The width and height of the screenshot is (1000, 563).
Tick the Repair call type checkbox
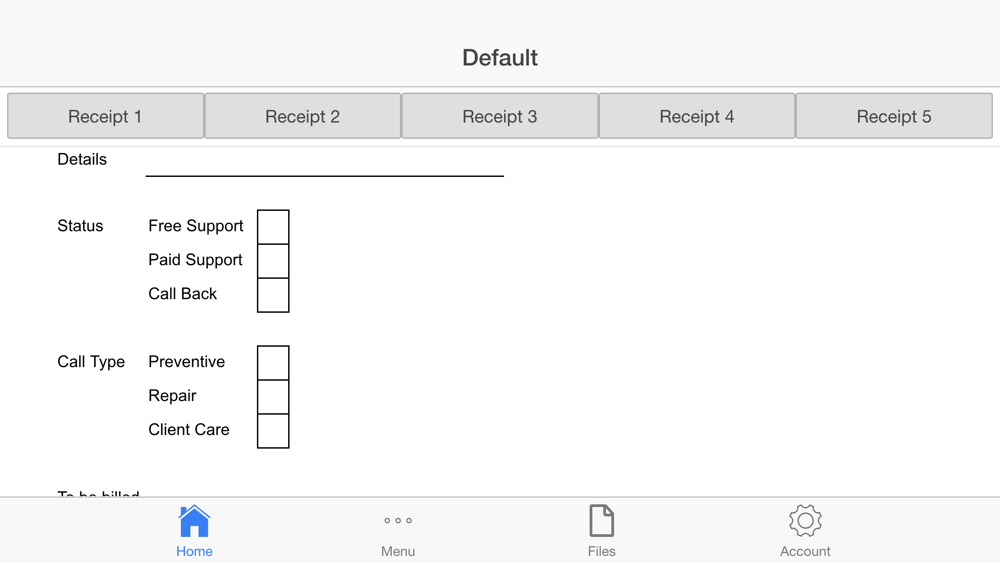click(273, 397)
